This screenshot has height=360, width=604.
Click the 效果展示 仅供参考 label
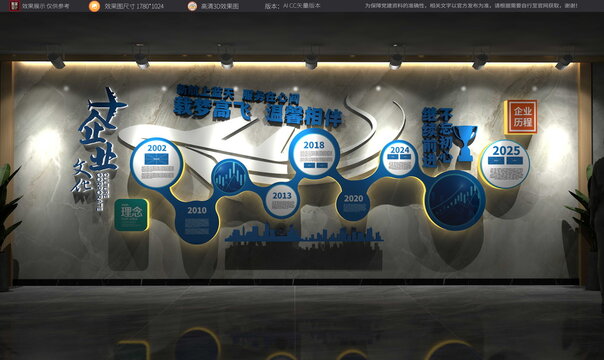45,6
